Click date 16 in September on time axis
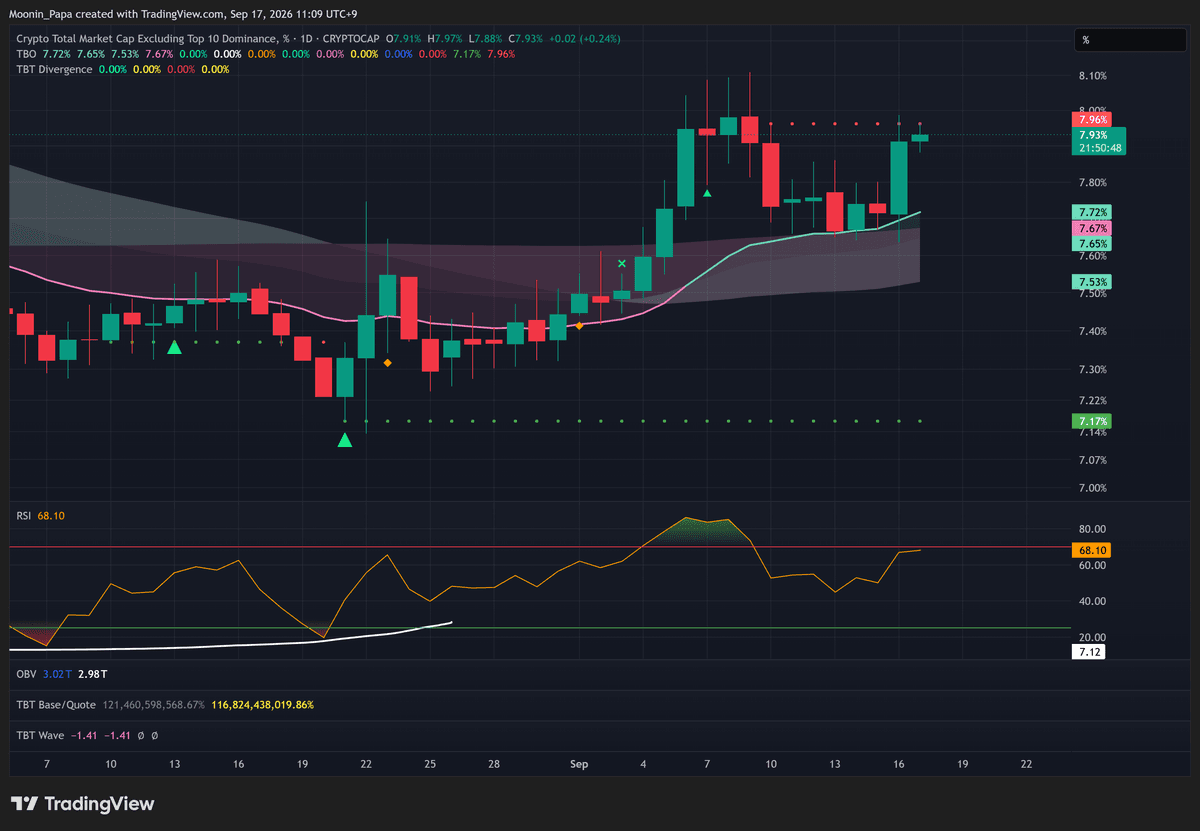 click(x=899, y=763)
